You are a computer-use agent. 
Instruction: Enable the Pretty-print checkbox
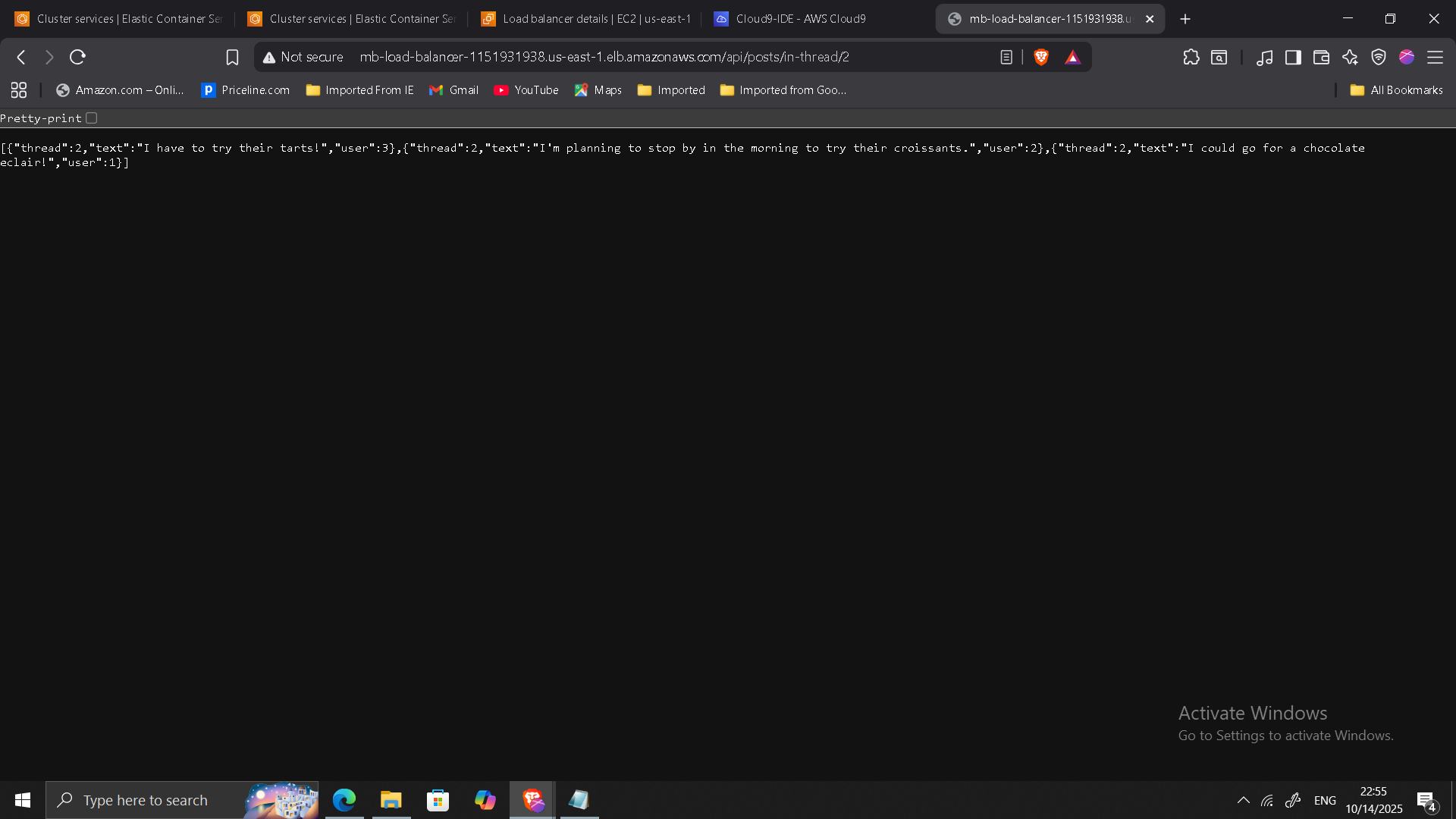point(91,118)
